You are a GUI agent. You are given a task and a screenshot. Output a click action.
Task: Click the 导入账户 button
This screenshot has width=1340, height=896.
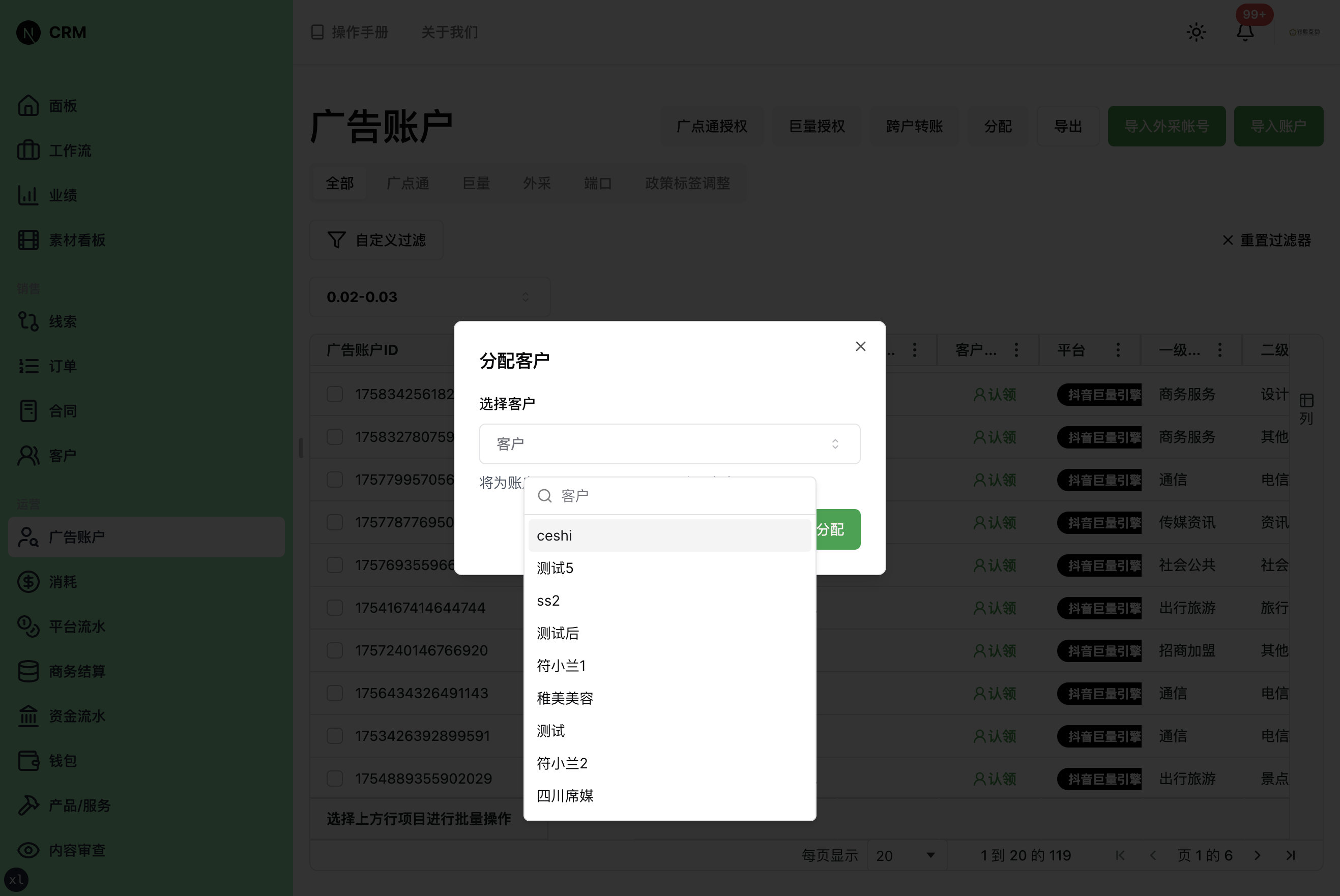[1279, 126]
